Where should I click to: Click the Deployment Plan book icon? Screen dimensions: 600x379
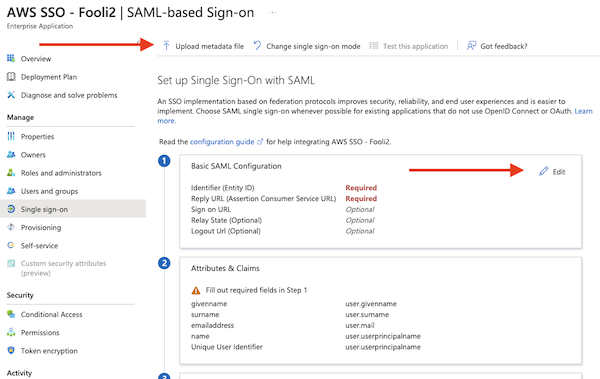(x=11, y=77)
